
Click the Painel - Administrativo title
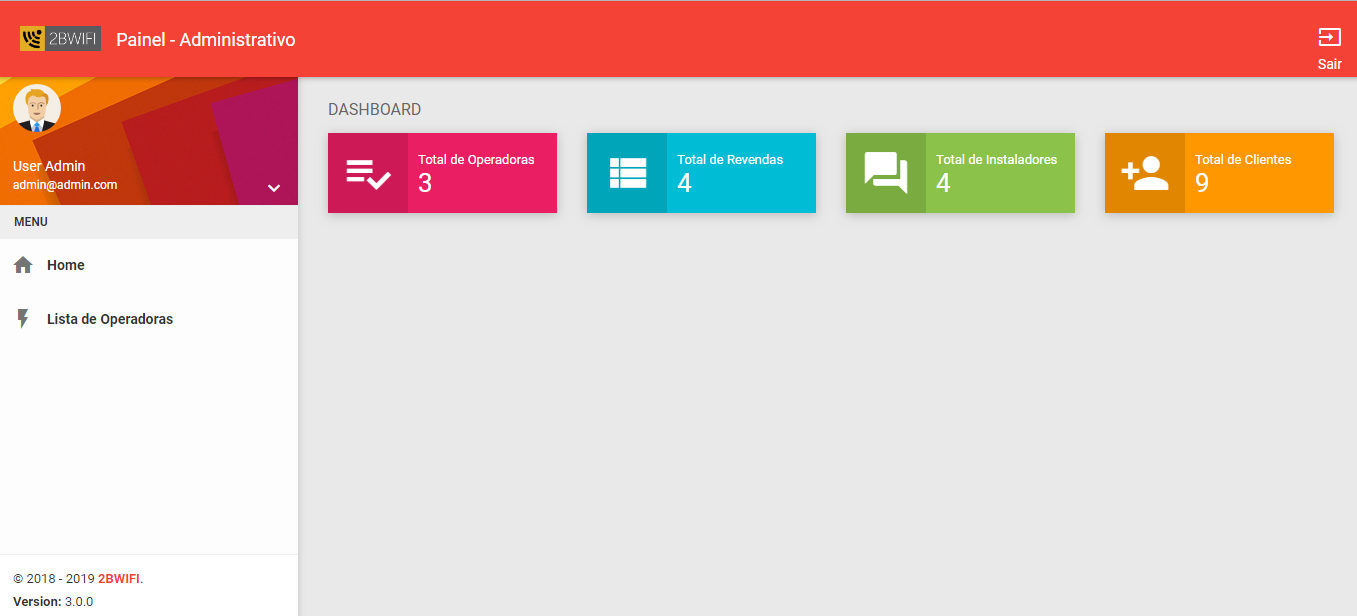point(206,40)
